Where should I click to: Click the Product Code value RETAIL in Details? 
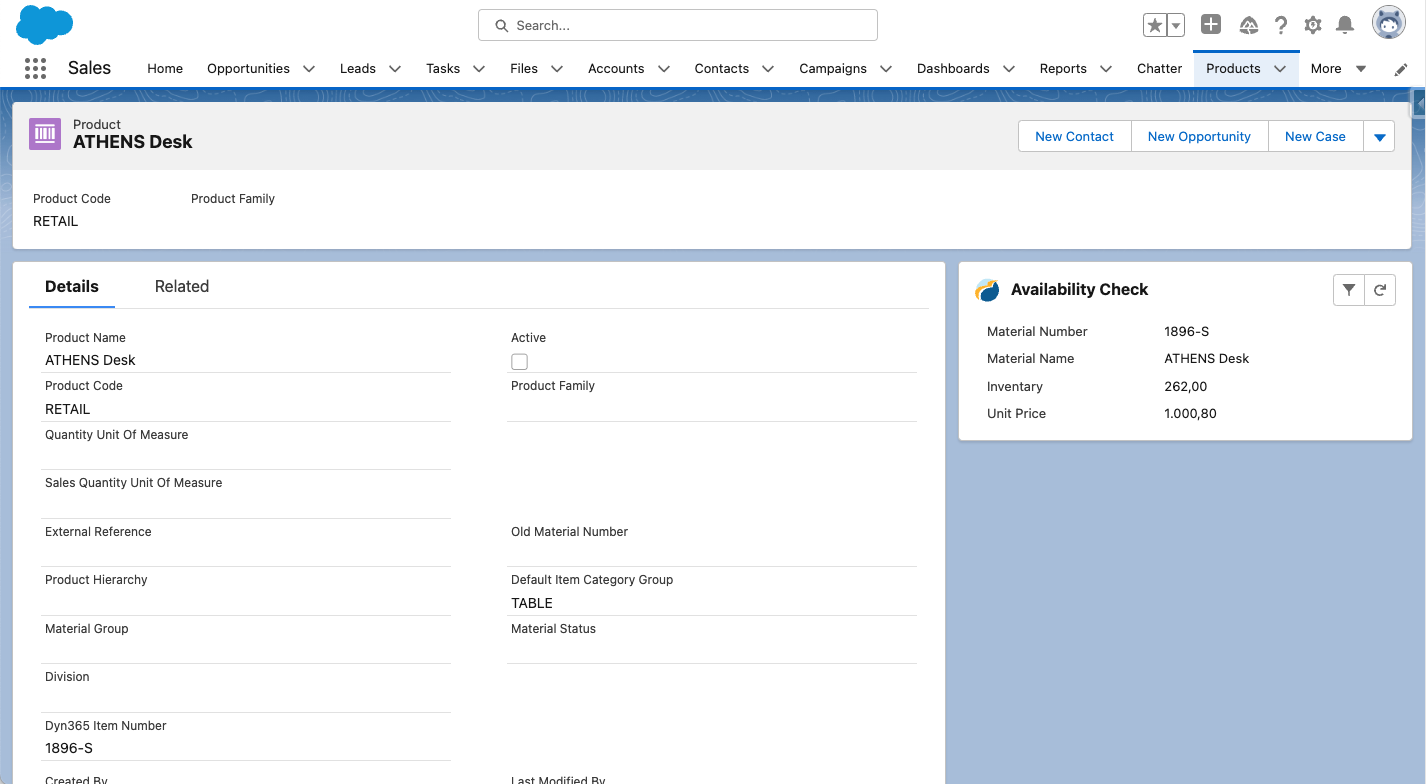click(x=68, y=409)
